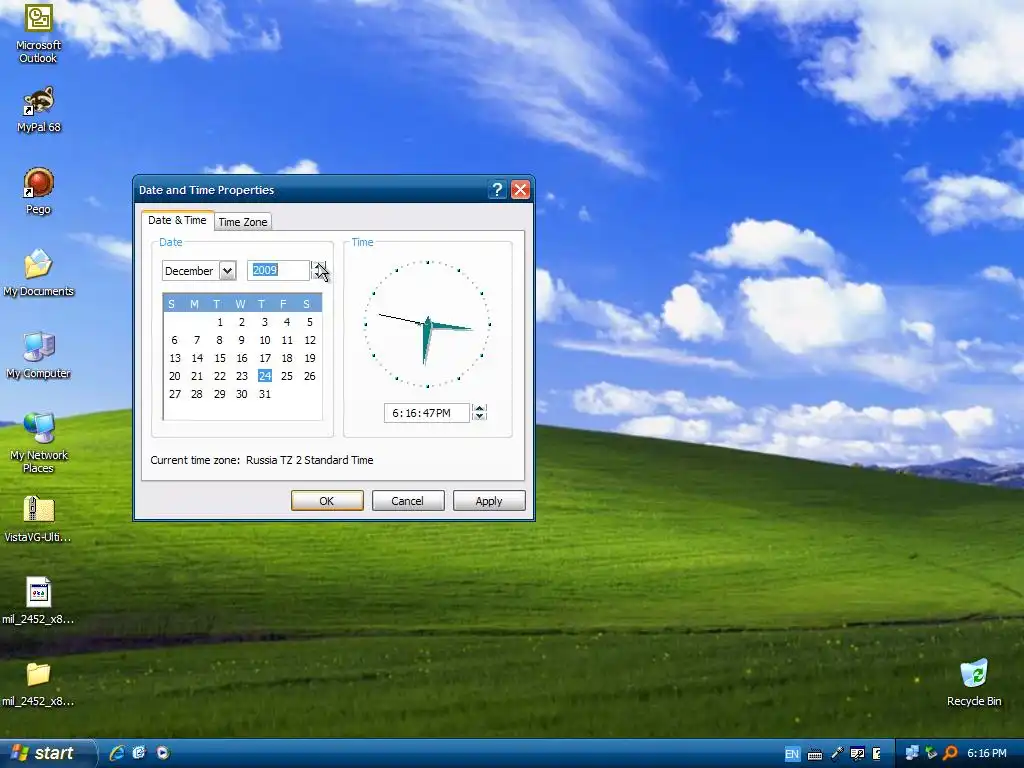The image size is (1024, 768).
Task: Select day 31 in the calendar
Action: (x=264, y=394)
